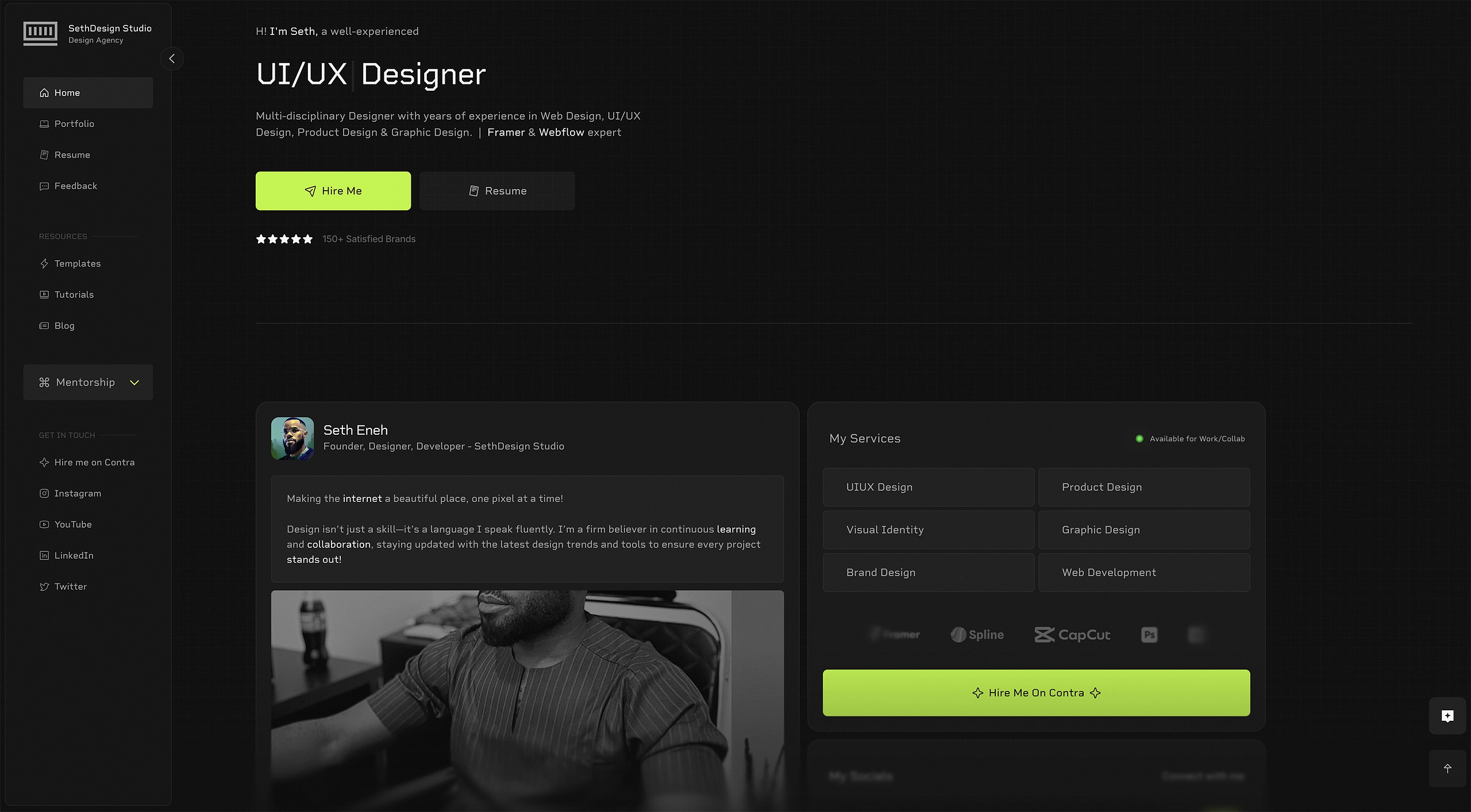
Task: Click the five-star rating icons
Action: (x=284, y=239)
